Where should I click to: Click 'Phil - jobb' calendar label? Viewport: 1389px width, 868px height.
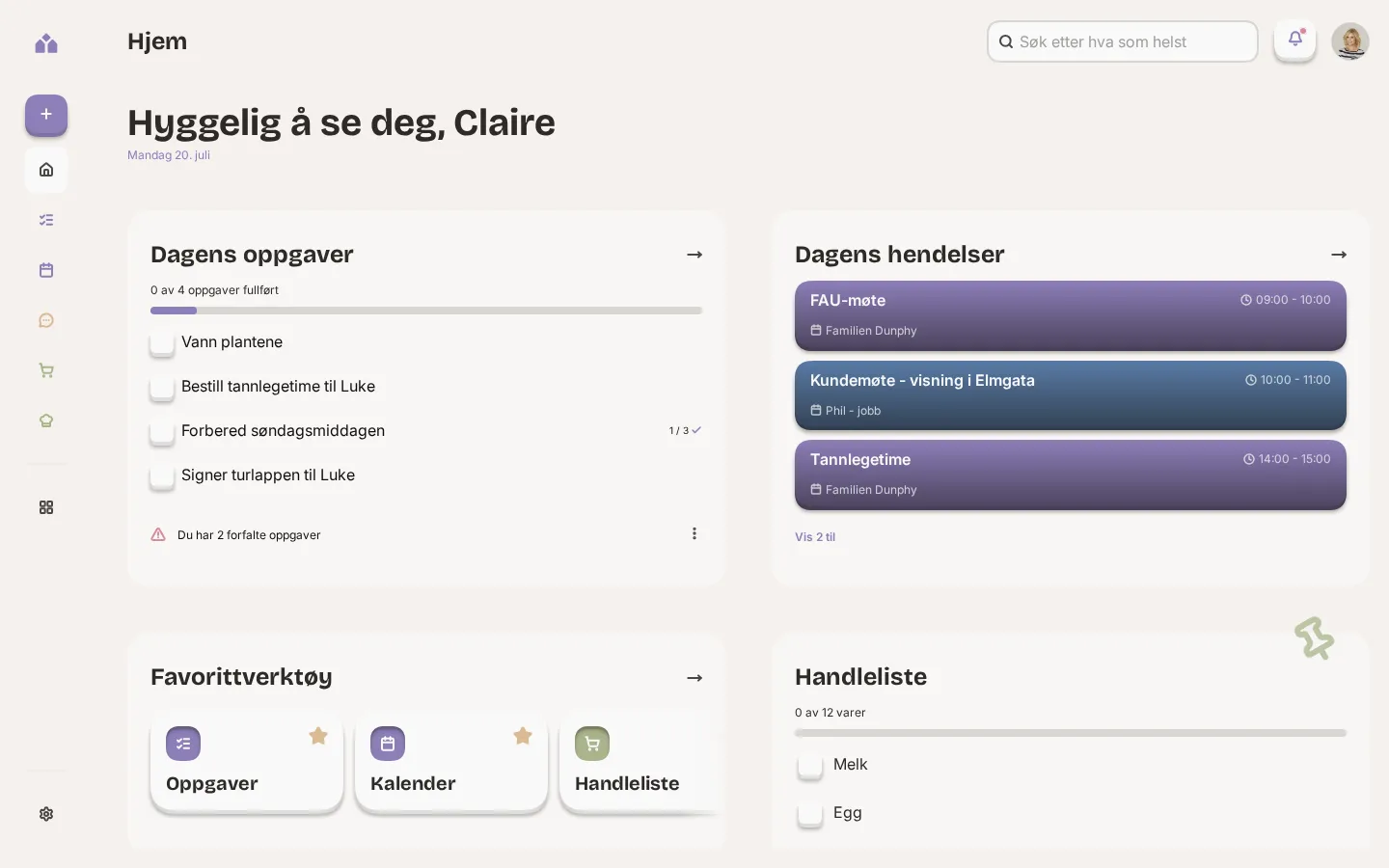tap(853, 411)
